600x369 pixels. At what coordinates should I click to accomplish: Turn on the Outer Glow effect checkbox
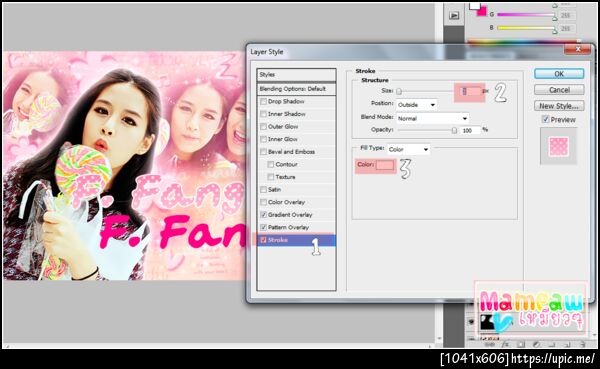[x=263, y=127]
